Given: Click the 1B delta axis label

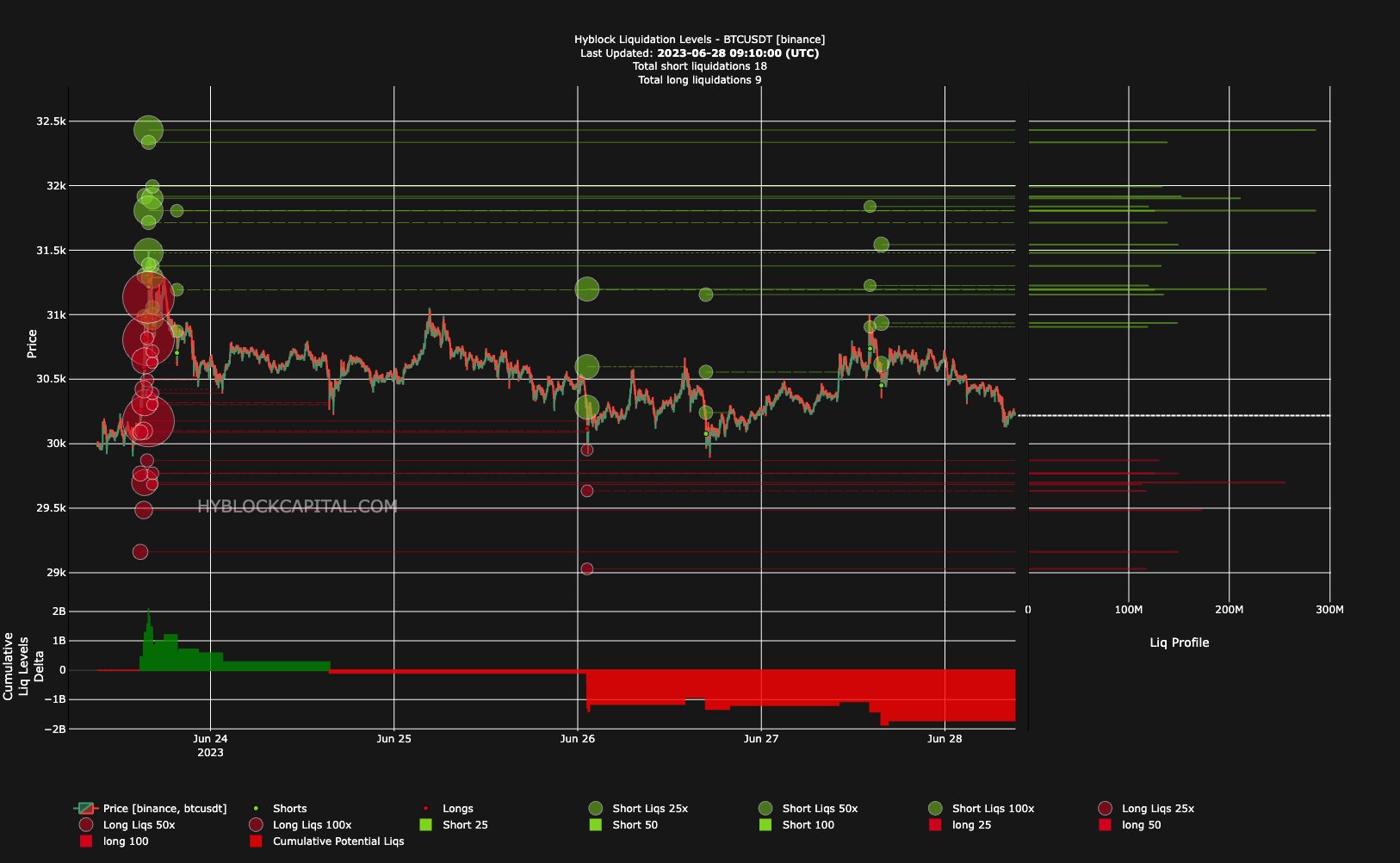Looking at the screenshot, I should [x=59, y=641].
